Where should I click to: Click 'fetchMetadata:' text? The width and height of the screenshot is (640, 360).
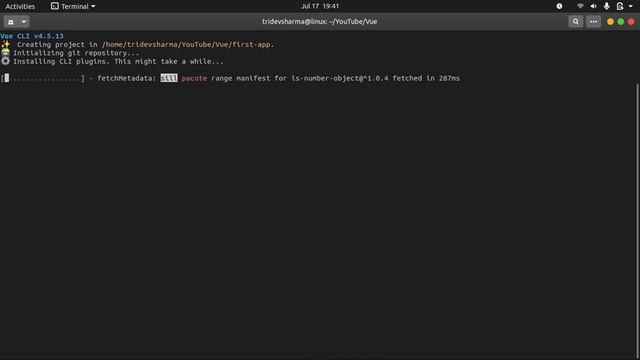tap(127, 78)
